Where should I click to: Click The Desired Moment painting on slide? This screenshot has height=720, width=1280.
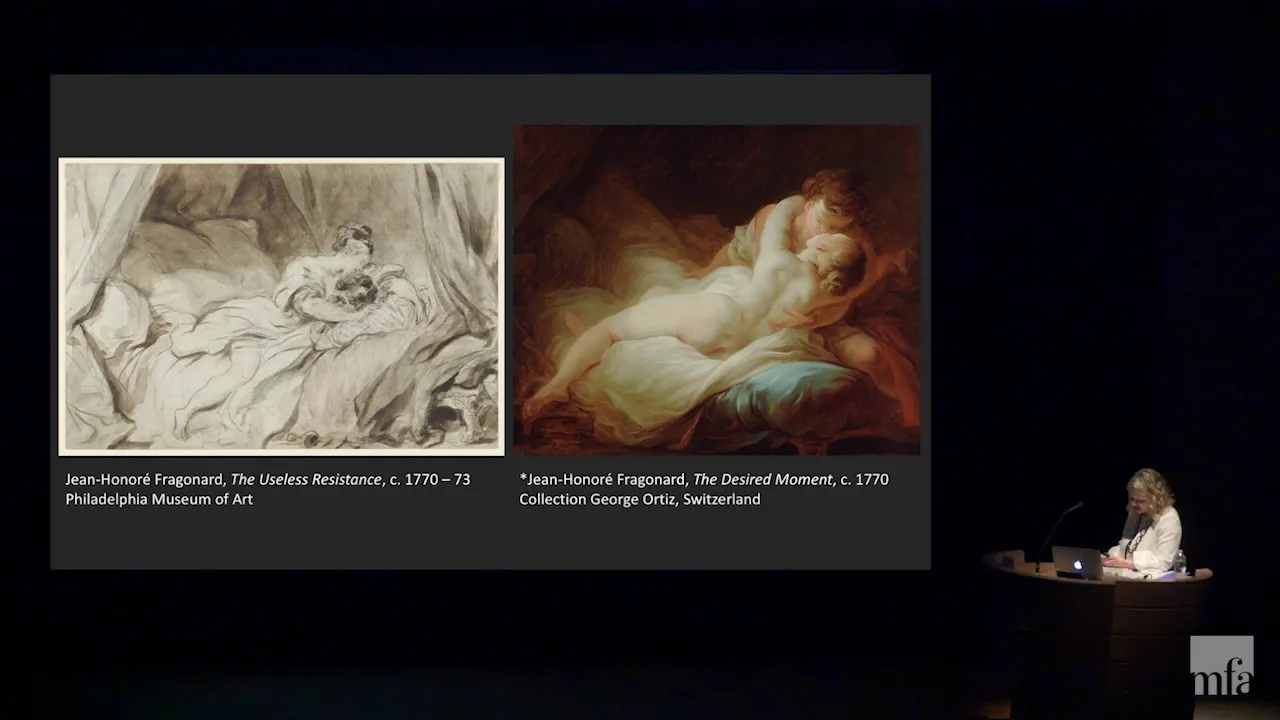717,289
